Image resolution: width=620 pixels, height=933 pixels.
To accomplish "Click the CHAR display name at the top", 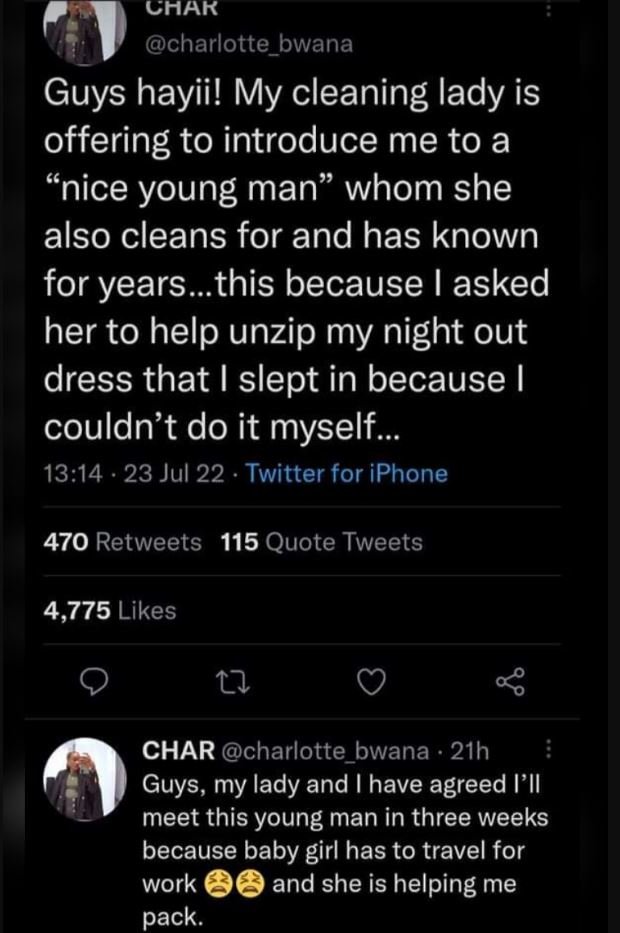I will click(175, 8).
